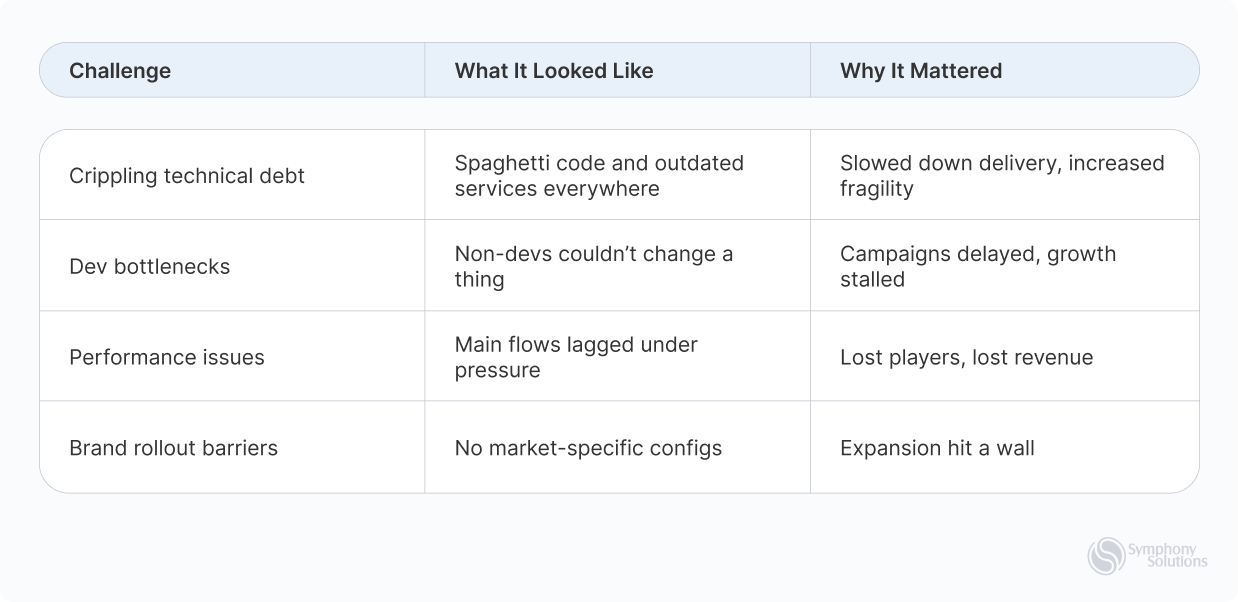Click the word pressure in Performance row
This screenshot has width=1238, height=602.
pos(498,371)
